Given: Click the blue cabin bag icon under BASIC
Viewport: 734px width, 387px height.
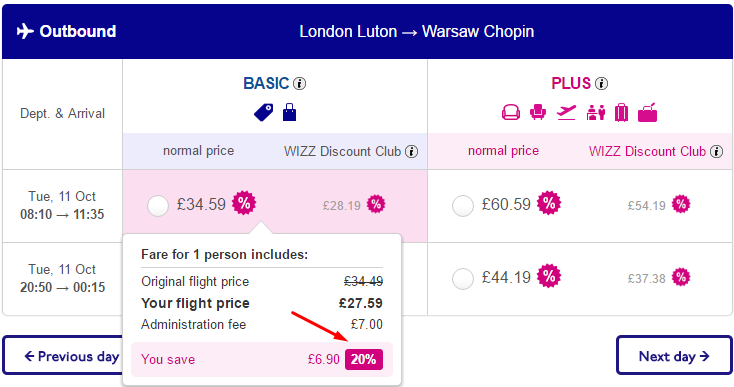Looking at the screenshot, I should point(289,112).
